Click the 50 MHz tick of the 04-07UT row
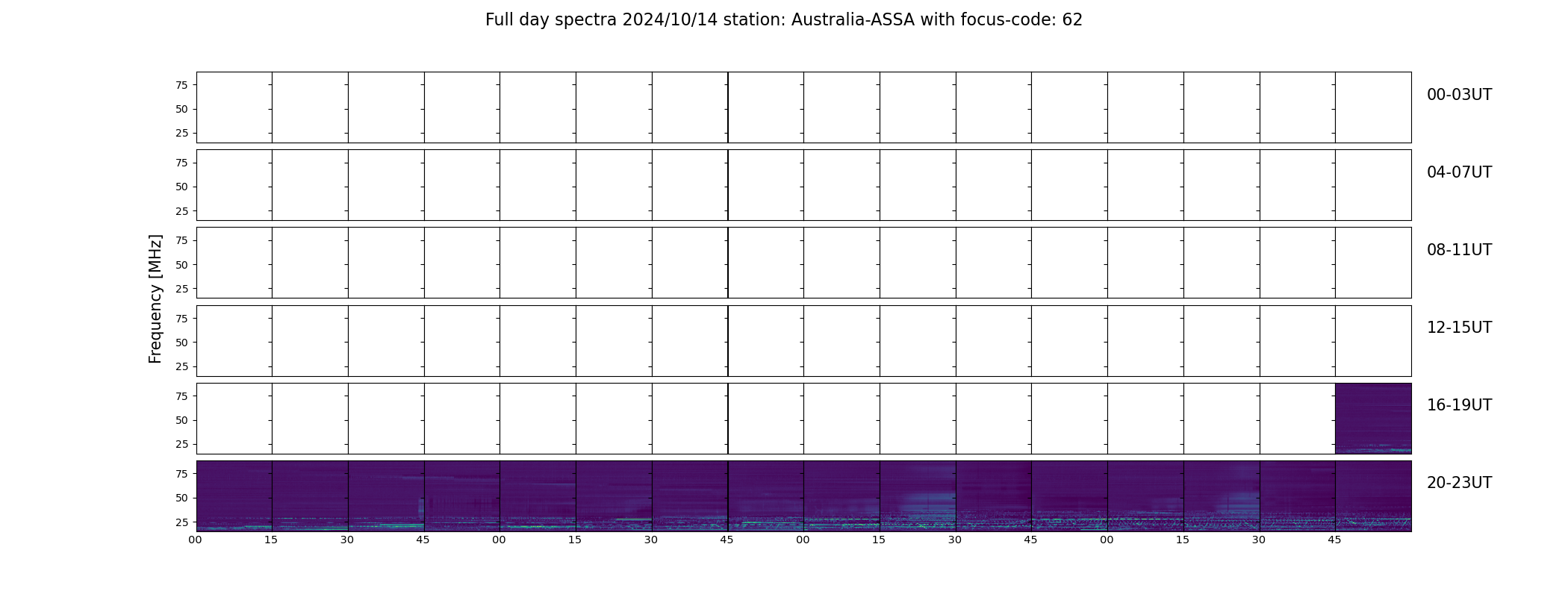Viewport: 1568px width, 597px height. (181, 187)
